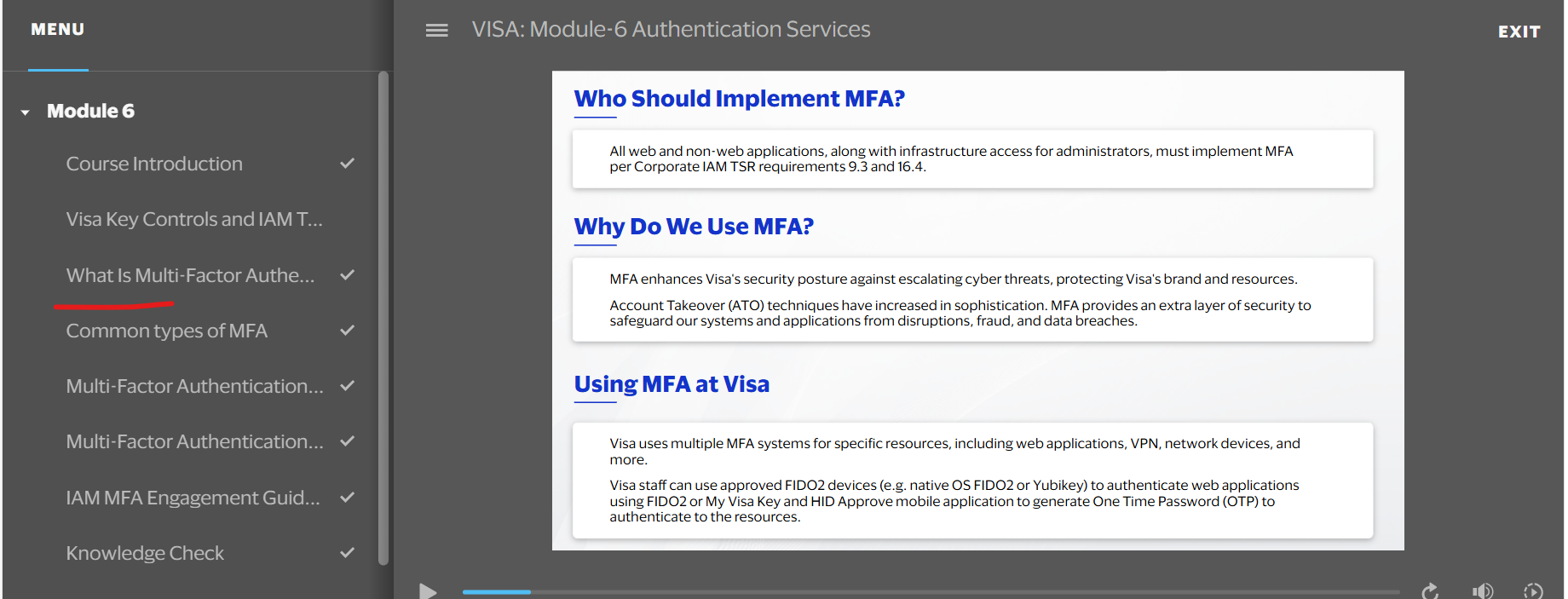The height and width of the screenshot is (599, 1568).
Task: Click the Why Do We Use MFA? heading
Action: [694, 227]
